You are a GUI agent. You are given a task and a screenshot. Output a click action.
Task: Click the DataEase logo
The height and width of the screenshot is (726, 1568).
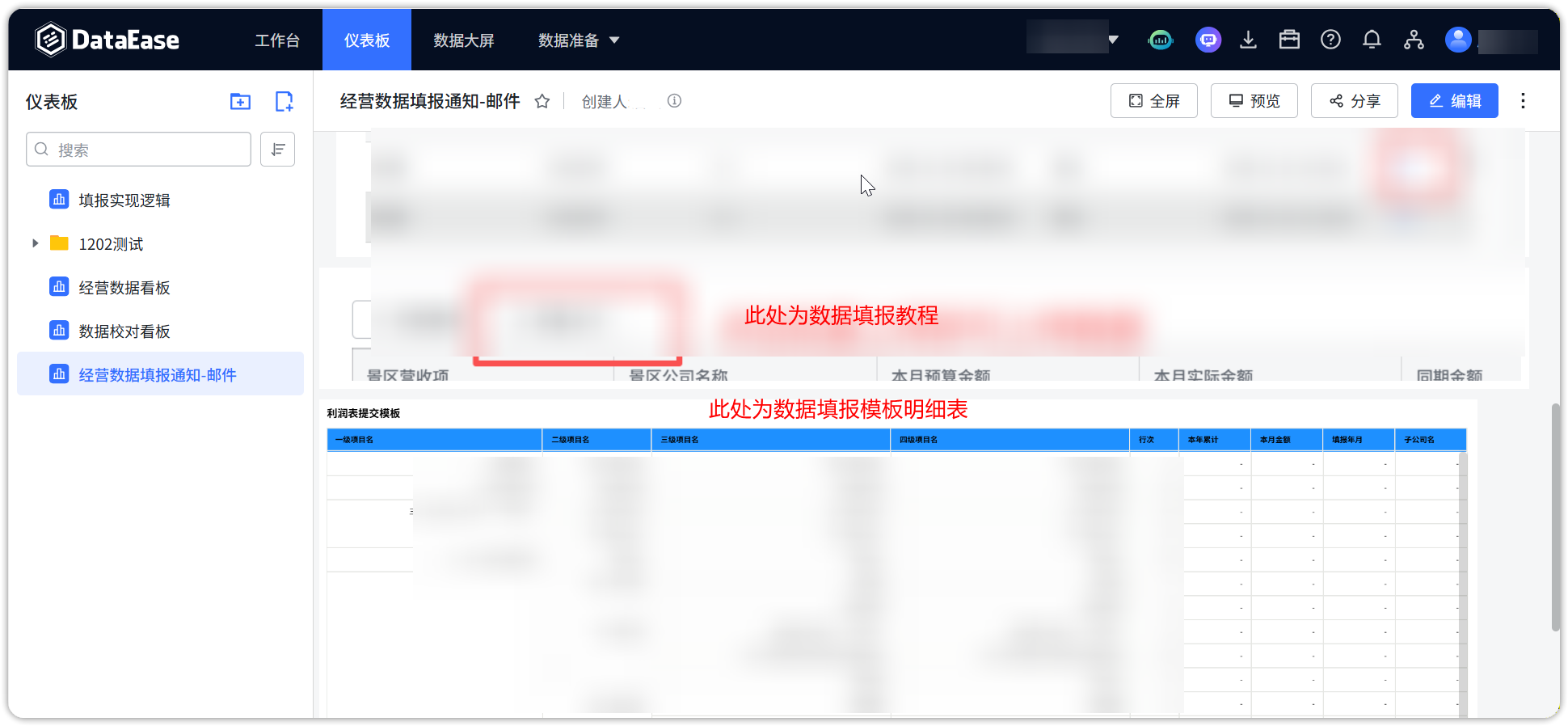tap(107, 40)
